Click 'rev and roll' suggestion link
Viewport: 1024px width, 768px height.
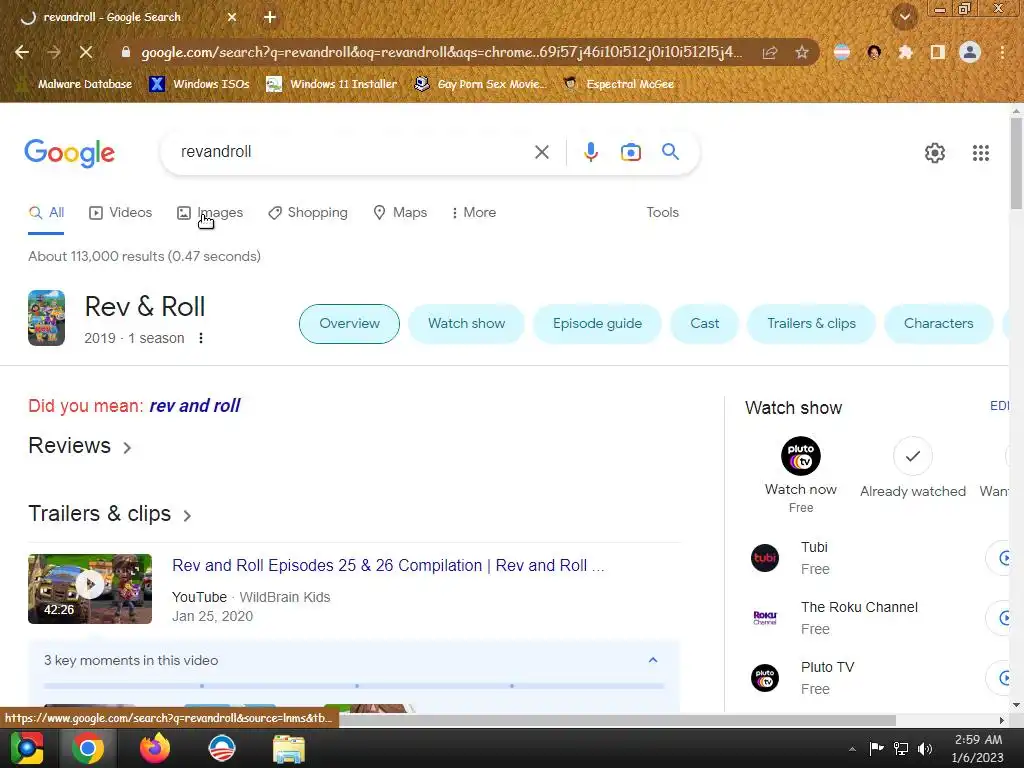[195, 406]
